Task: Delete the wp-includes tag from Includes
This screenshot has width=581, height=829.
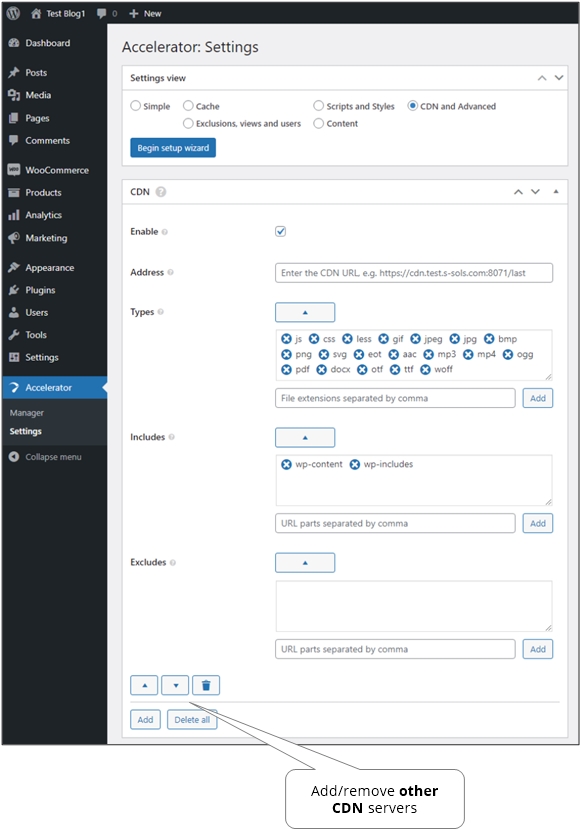Action: [x=355, y=464]
